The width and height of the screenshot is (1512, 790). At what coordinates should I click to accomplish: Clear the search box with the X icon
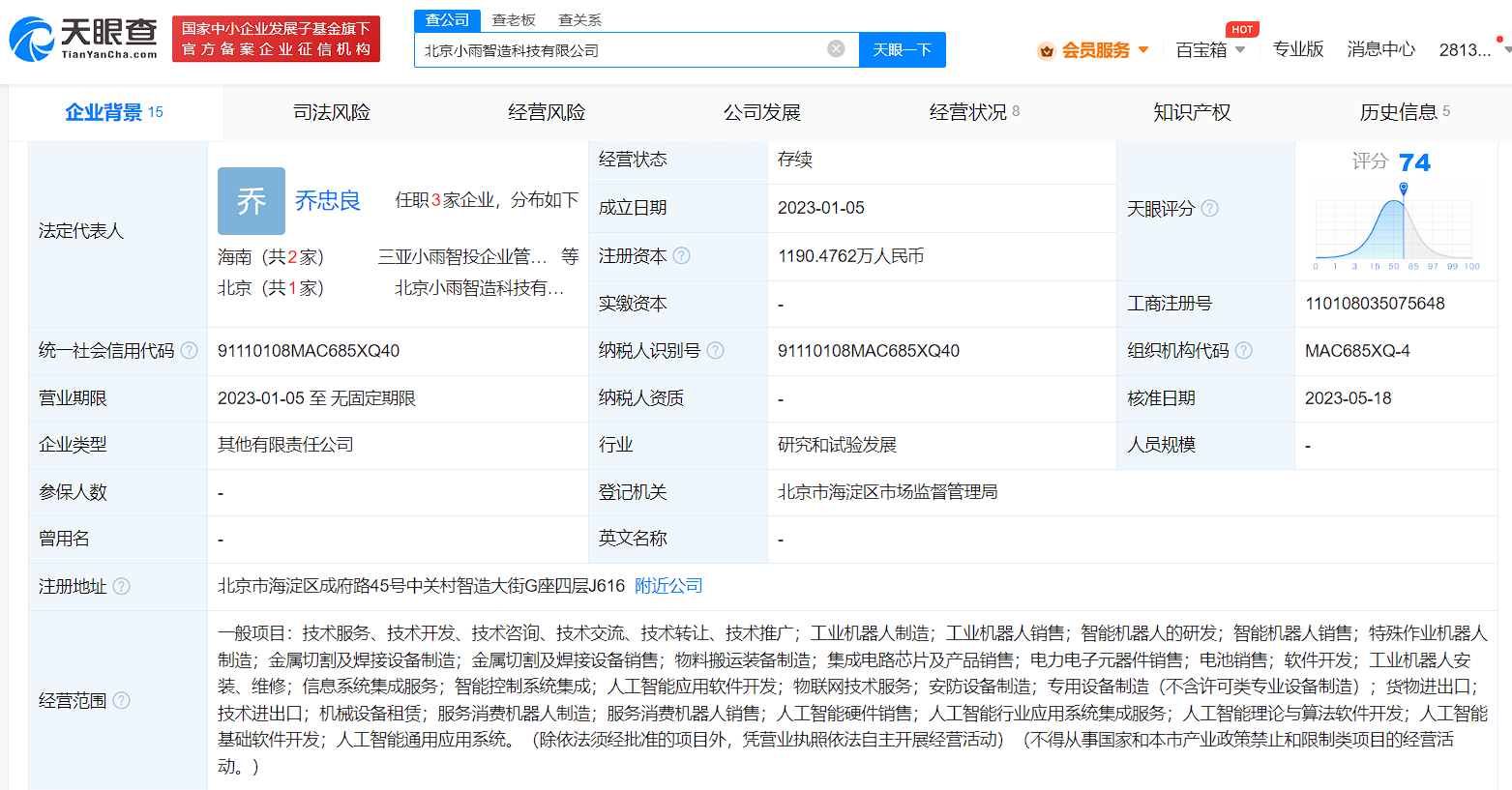(836, 48)
